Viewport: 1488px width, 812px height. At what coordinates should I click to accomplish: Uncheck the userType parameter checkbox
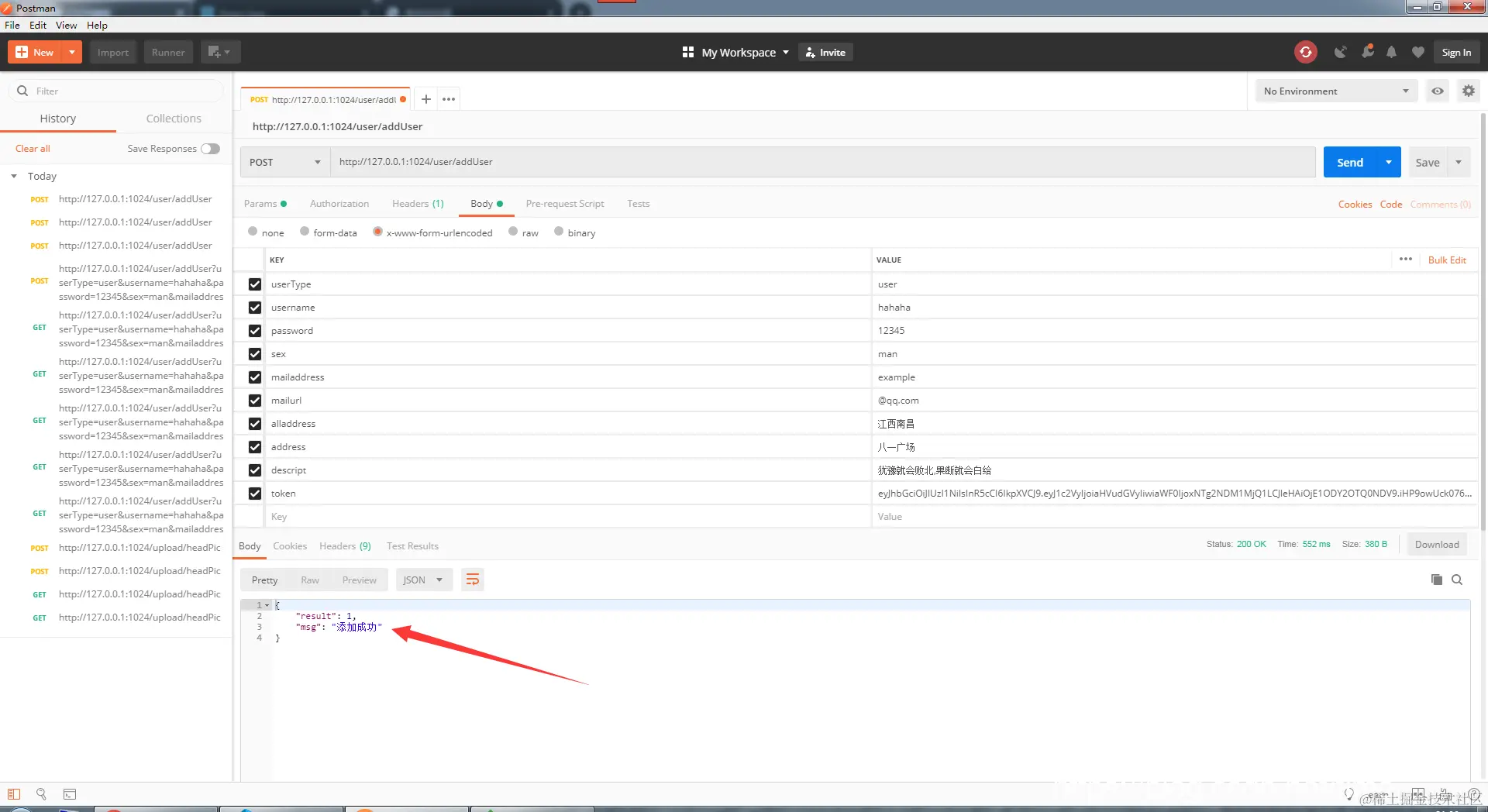click(255, 284)
